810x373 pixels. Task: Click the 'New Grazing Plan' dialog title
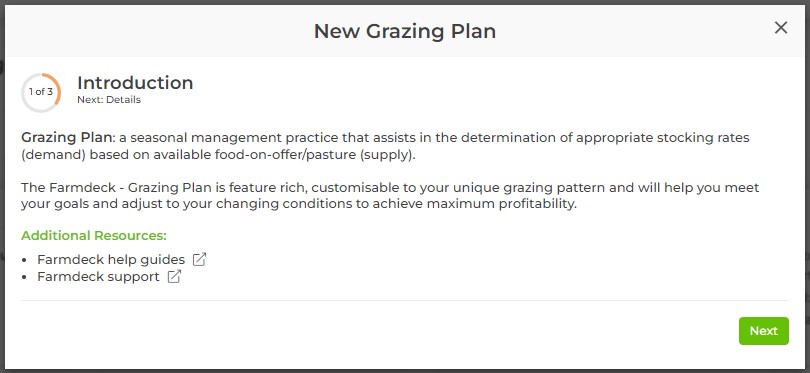(x=404, y=31)
